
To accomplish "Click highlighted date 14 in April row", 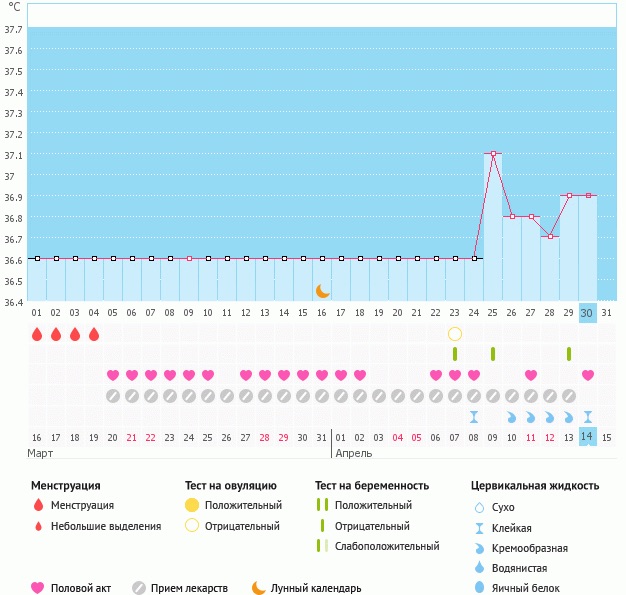I will 588,437.
